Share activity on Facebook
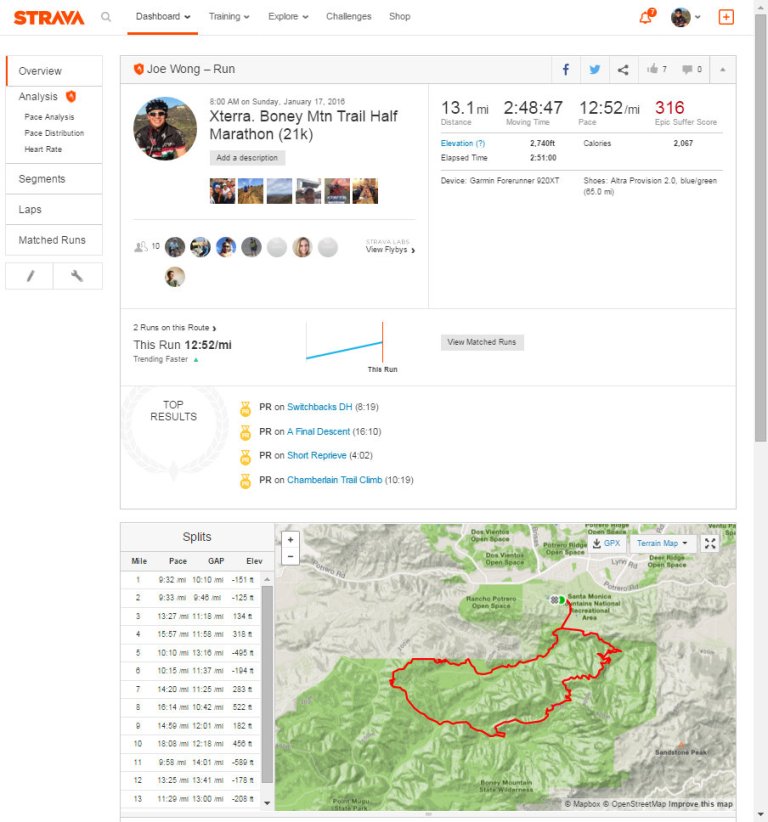Viewport: 768px width, 822px height. 566,70
